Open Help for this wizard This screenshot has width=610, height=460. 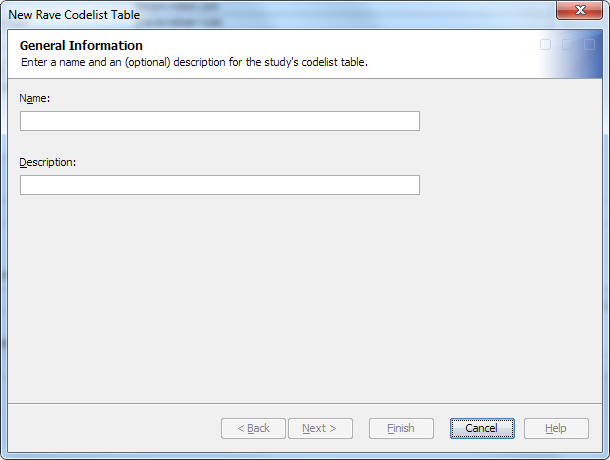pyautogui.click(x=555, y=428)
